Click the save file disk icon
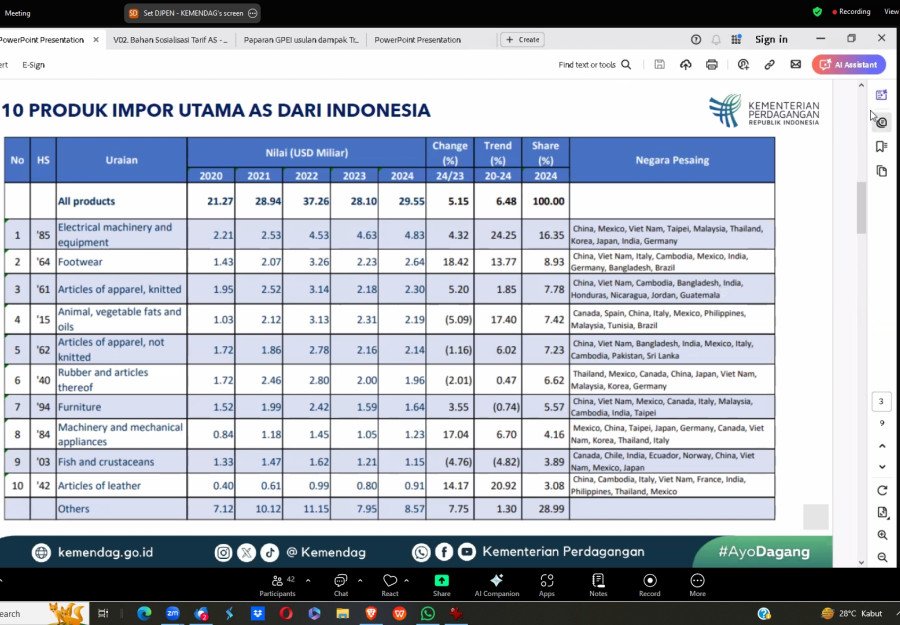900x625 pixels. pyautogui.click(x=660, y=65)
